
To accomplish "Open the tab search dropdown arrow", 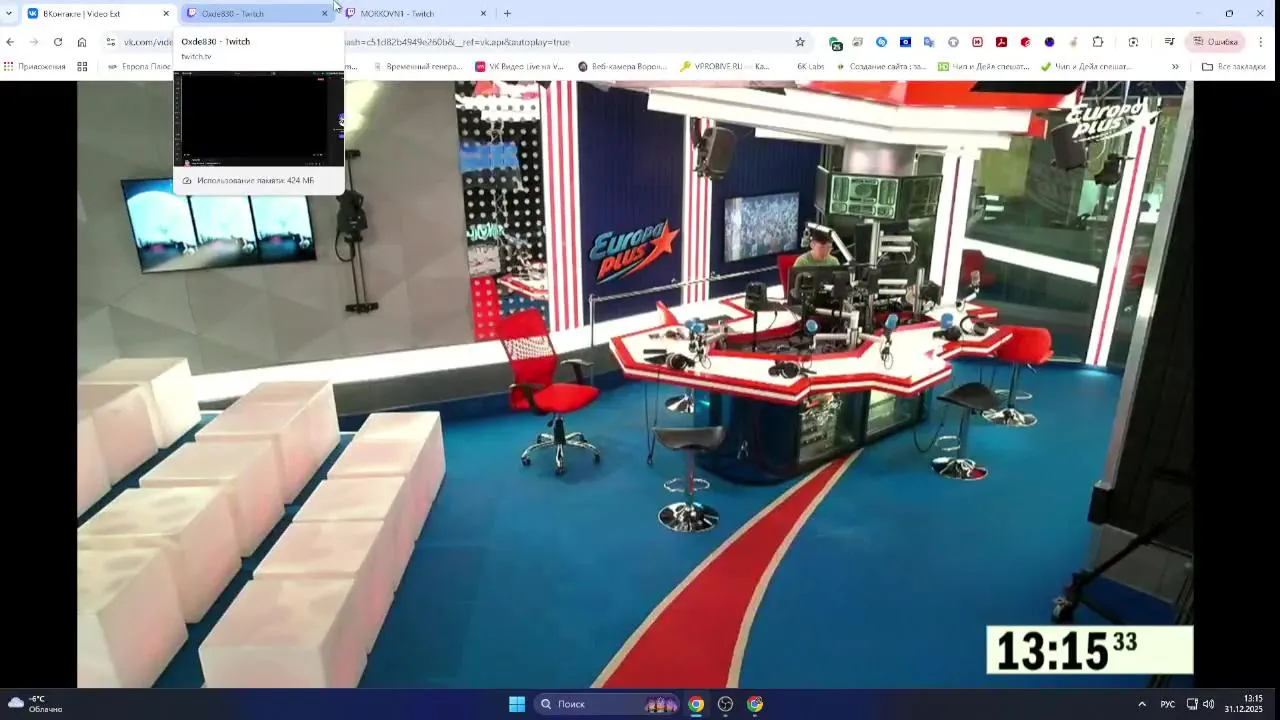I will 9,14.
